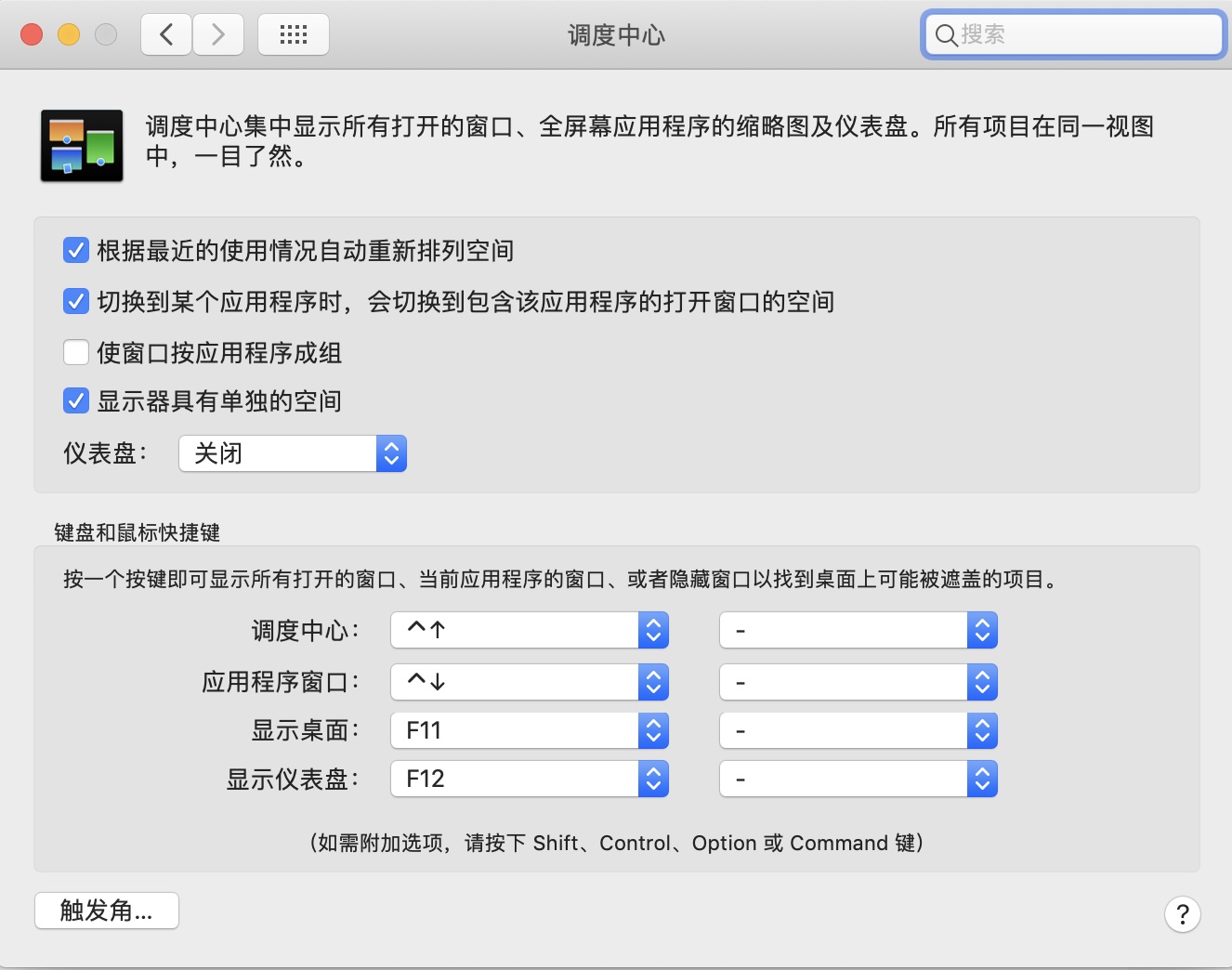Open 调度中心 keyboard shortcut dropdown
The height and width of the screenshot is (970, 1232).
pos(530,630)
